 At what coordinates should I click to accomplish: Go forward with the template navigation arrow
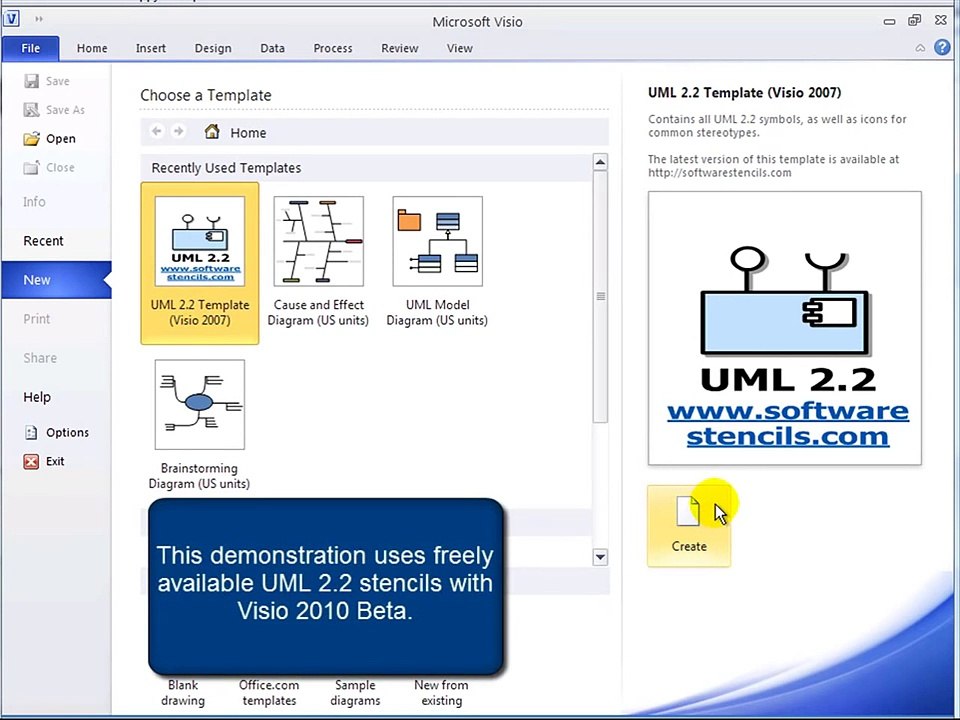178,131
